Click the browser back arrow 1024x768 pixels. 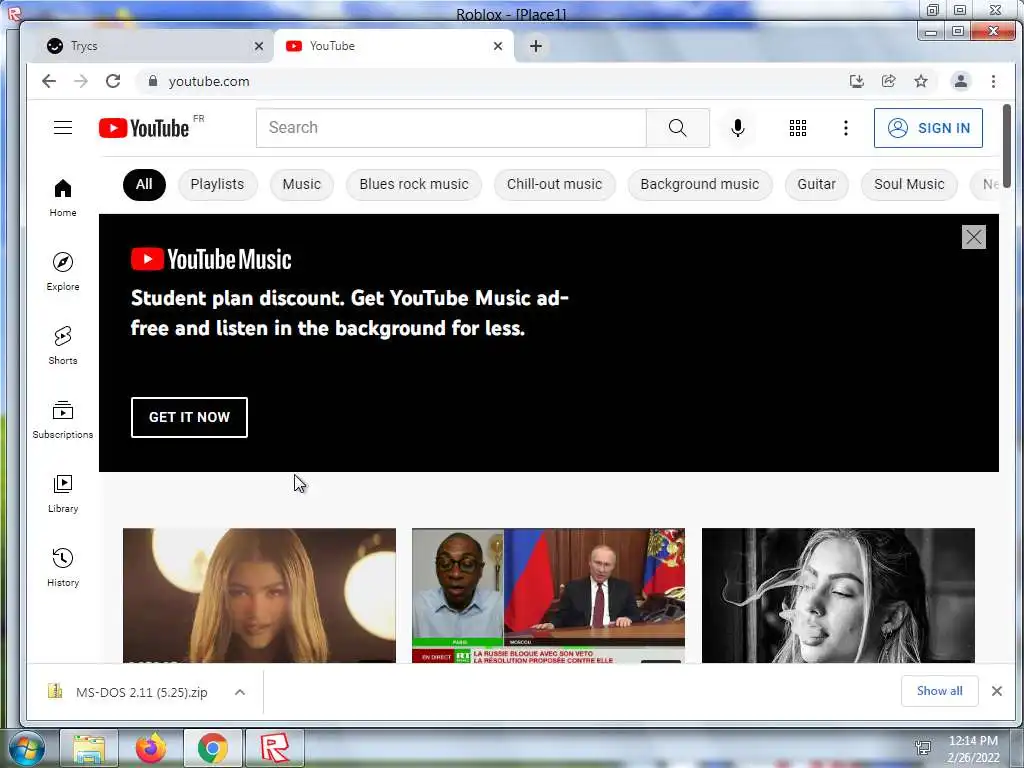pyautogui.click(x=49, y=82)
